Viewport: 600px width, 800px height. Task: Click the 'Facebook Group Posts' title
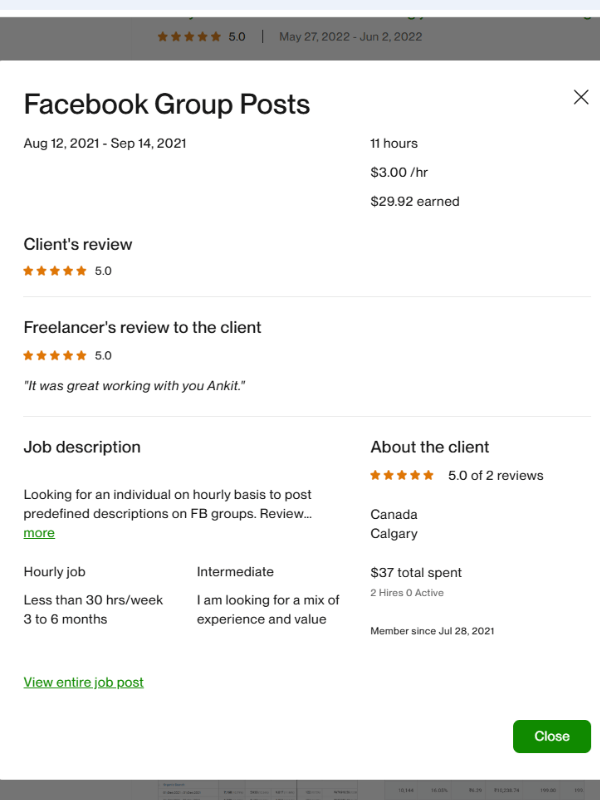point(167,104)
